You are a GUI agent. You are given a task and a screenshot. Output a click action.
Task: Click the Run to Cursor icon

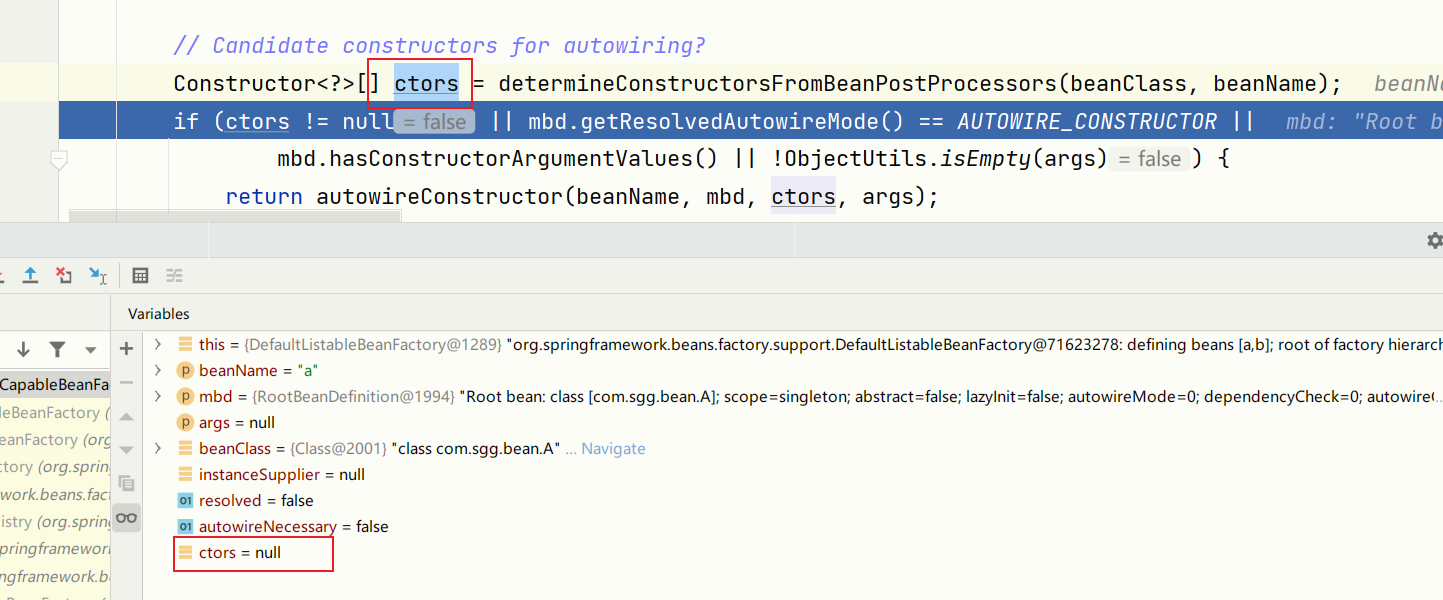pos(97,275)
